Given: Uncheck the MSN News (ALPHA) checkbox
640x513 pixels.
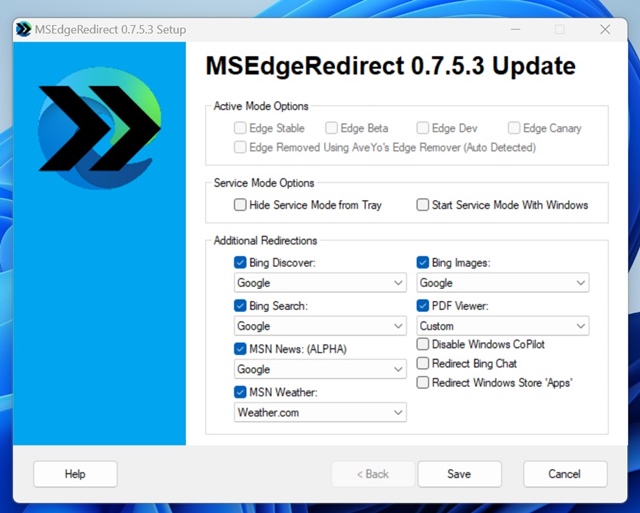Looking at the screenshot, I should (x=240, y=349).
